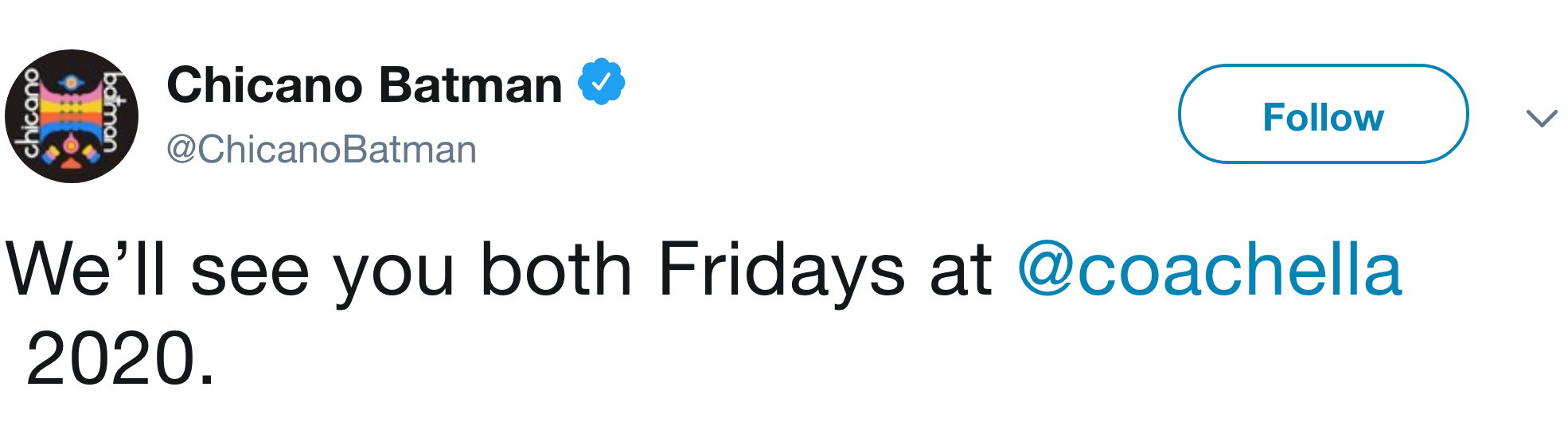Visit the @ChicanoBatman handle
Viewport: 1568px width, 422px height.
click(322, 150)
